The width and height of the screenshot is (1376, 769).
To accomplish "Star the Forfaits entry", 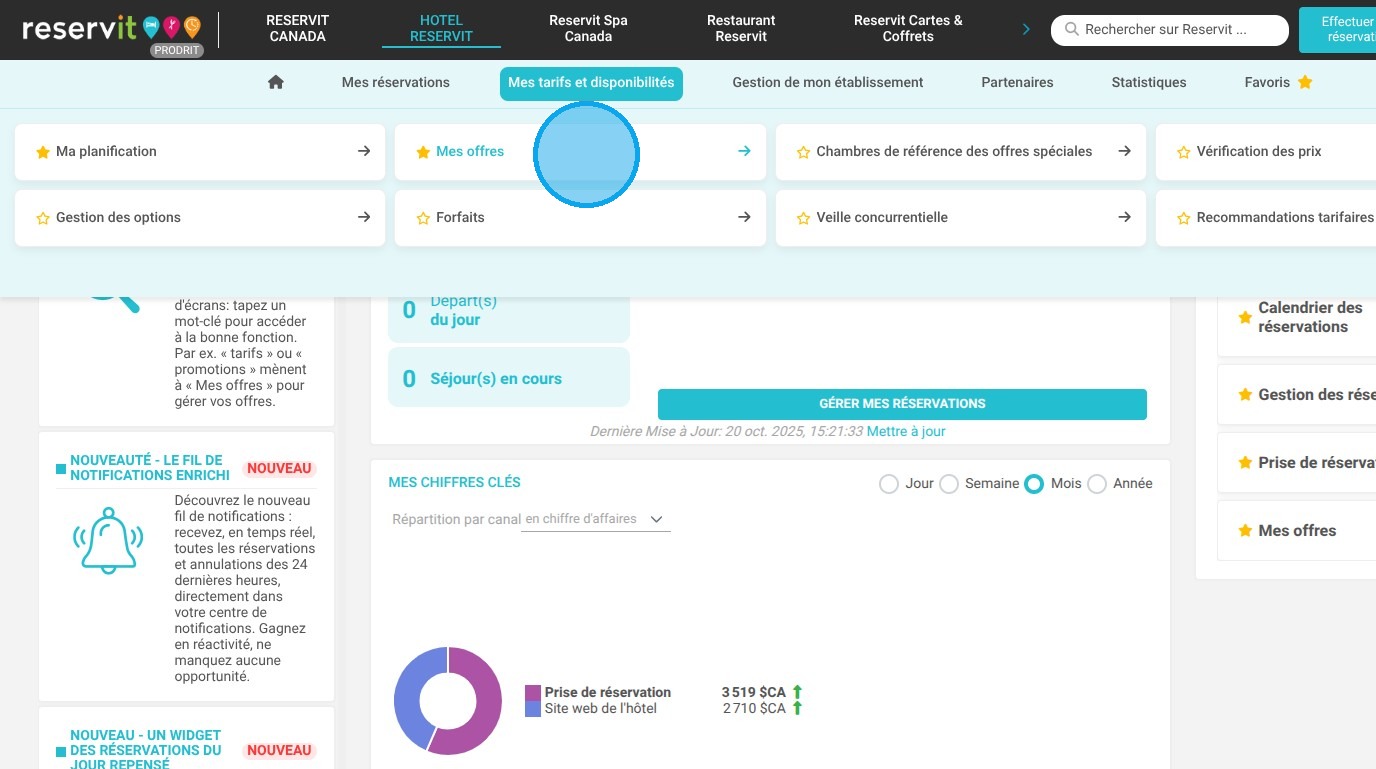I will click(423, 218).
